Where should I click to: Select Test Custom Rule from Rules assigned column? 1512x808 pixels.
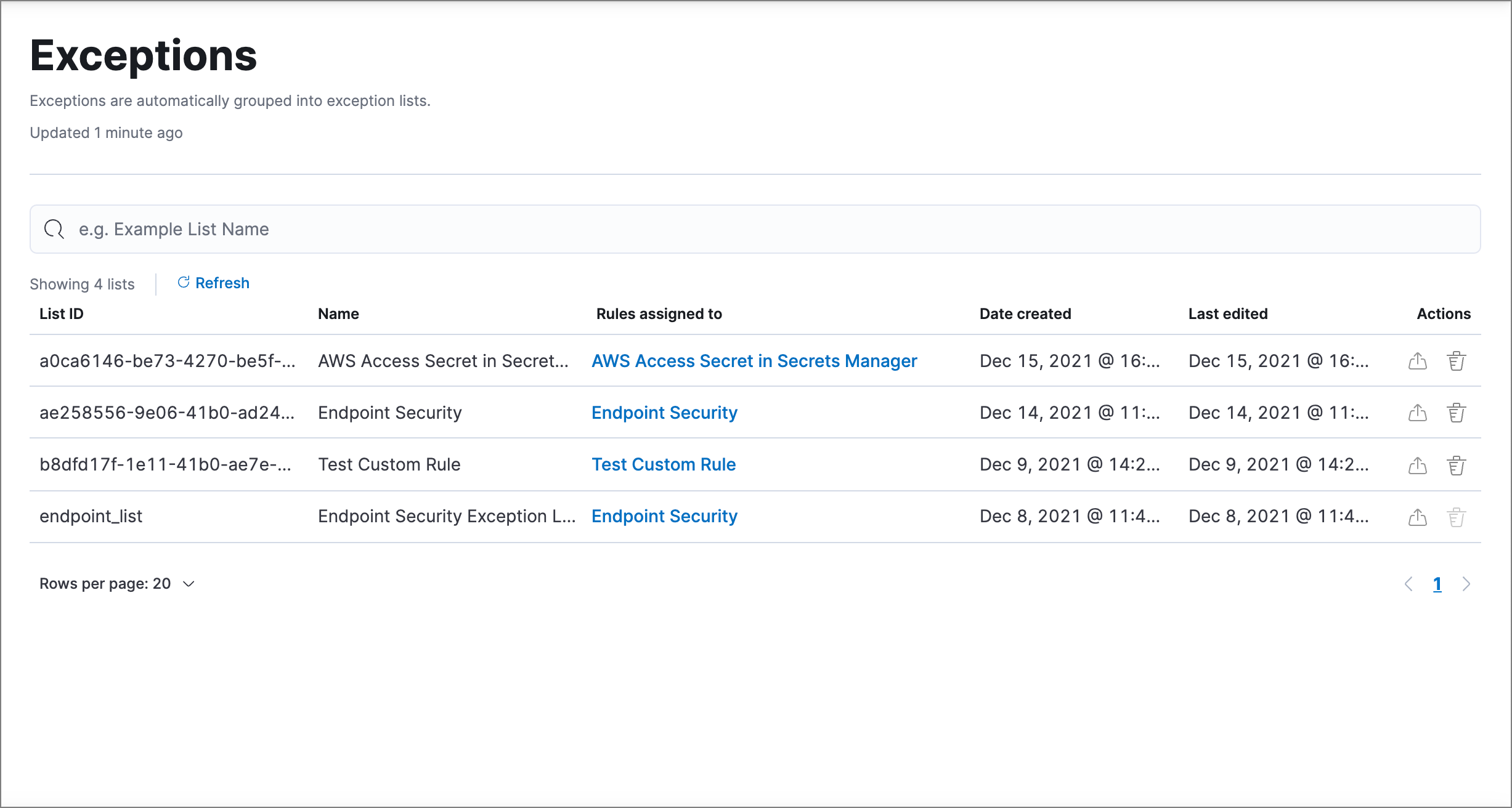tap(665, 464)
